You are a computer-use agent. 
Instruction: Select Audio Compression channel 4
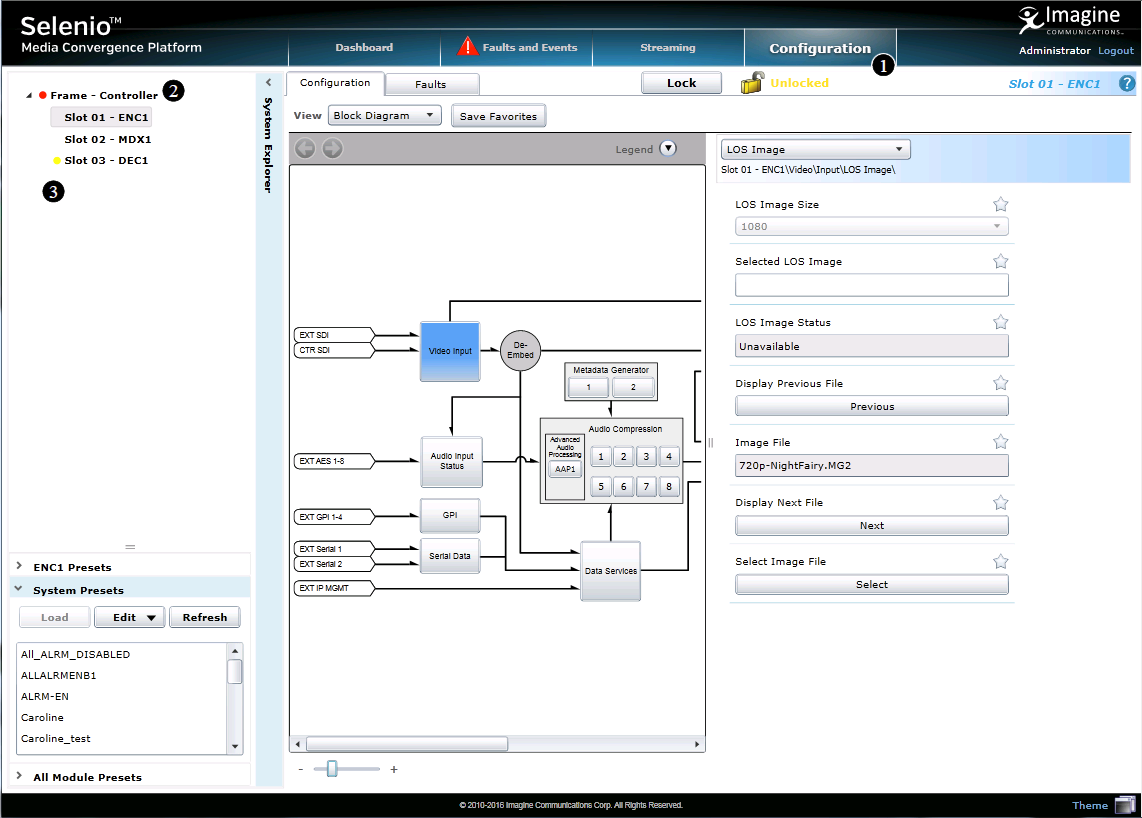click(x=669, y=457)
